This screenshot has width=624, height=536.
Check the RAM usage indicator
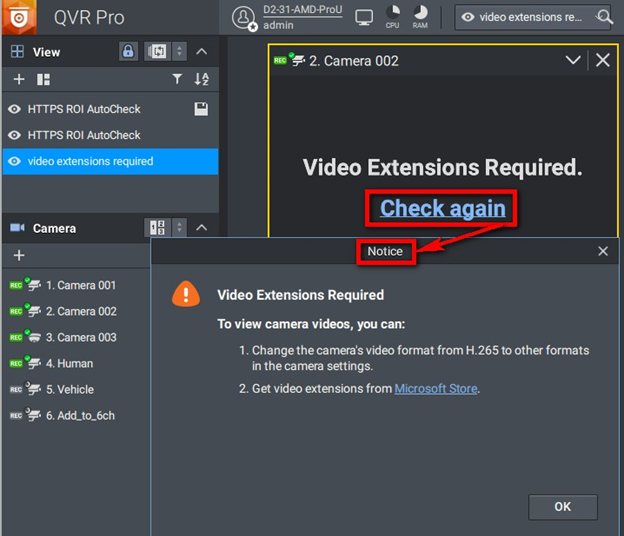click(421, 16)
